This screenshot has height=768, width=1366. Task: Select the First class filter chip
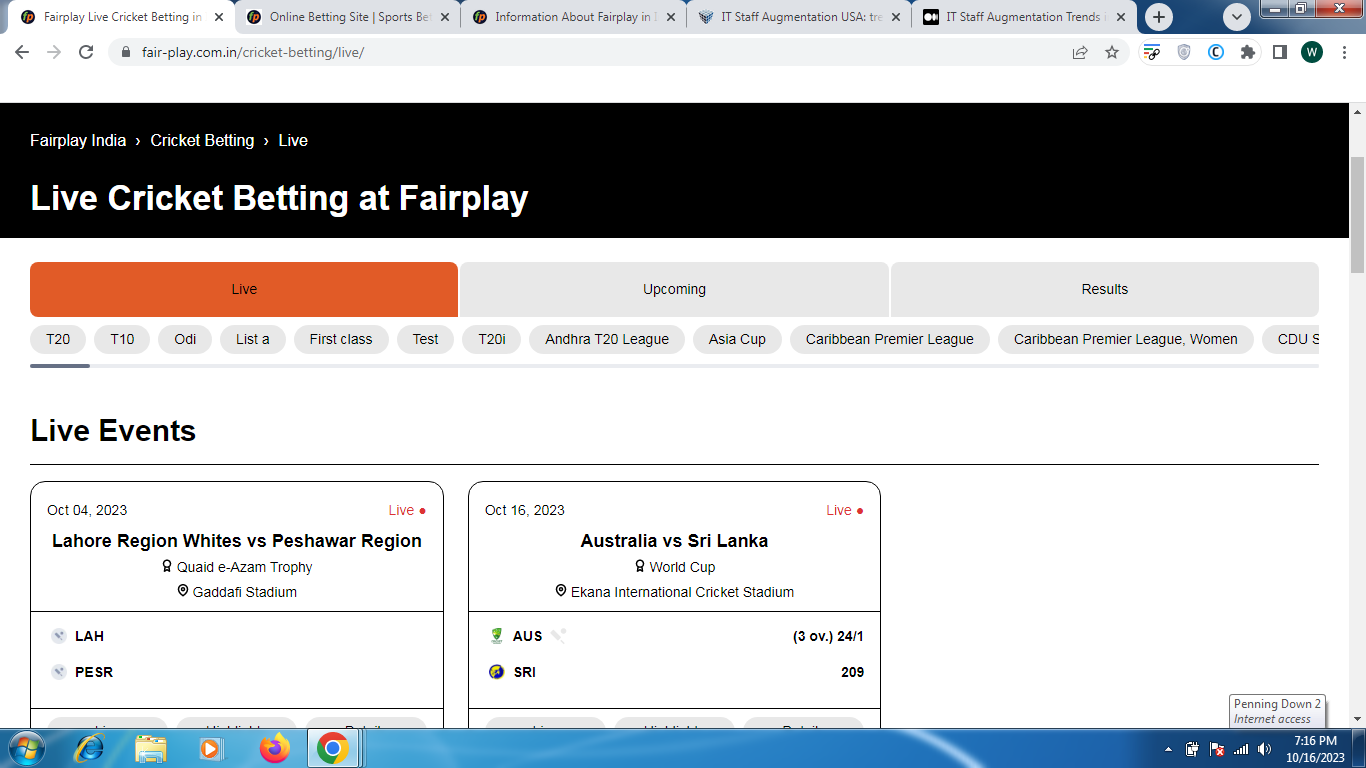[341, 339]
